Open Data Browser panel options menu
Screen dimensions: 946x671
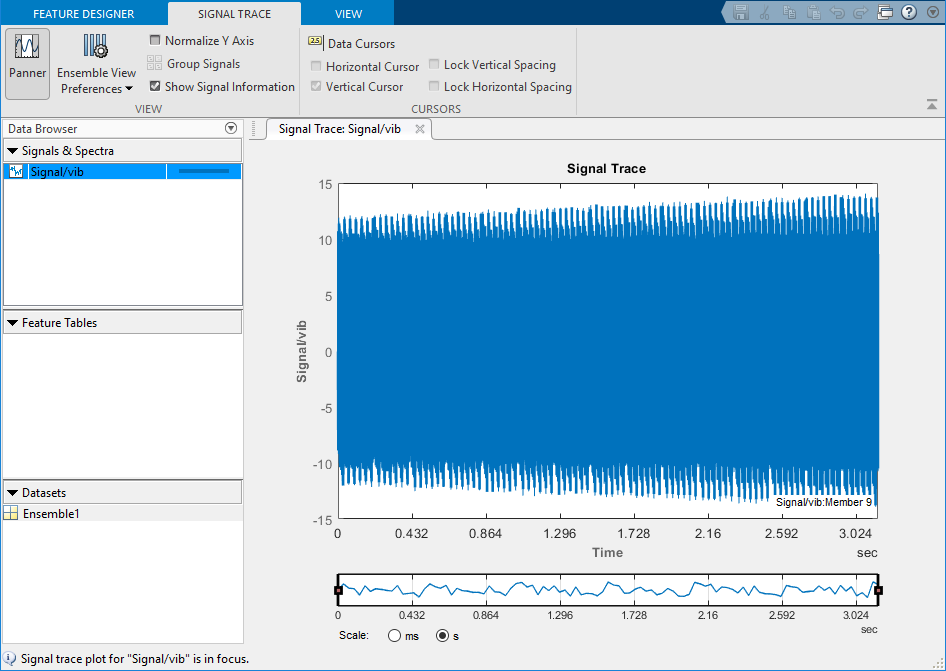tap(231, 128)
